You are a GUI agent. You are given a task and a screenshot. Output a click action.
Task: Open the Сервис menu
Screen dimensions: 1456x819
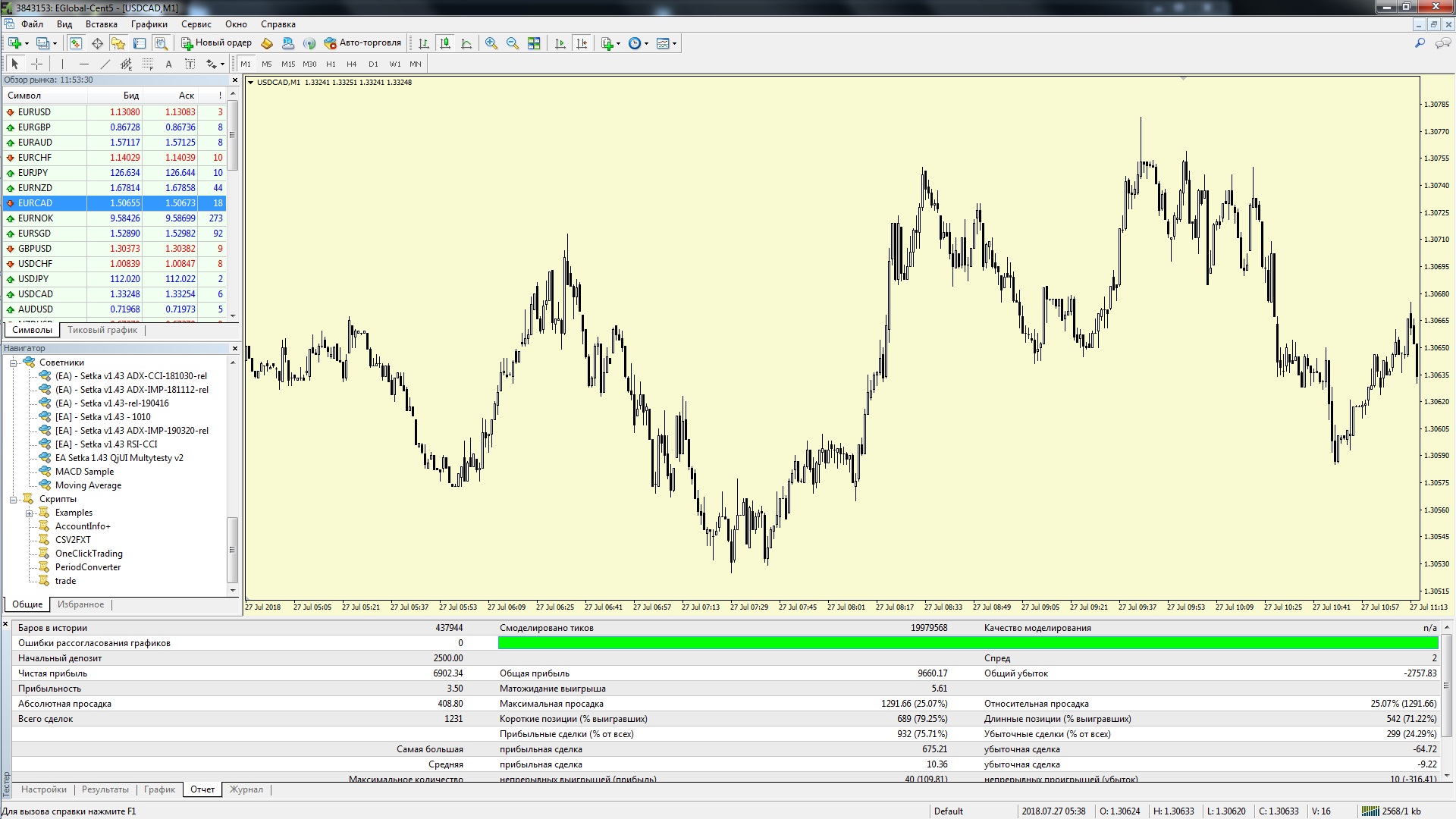point(196,24)
